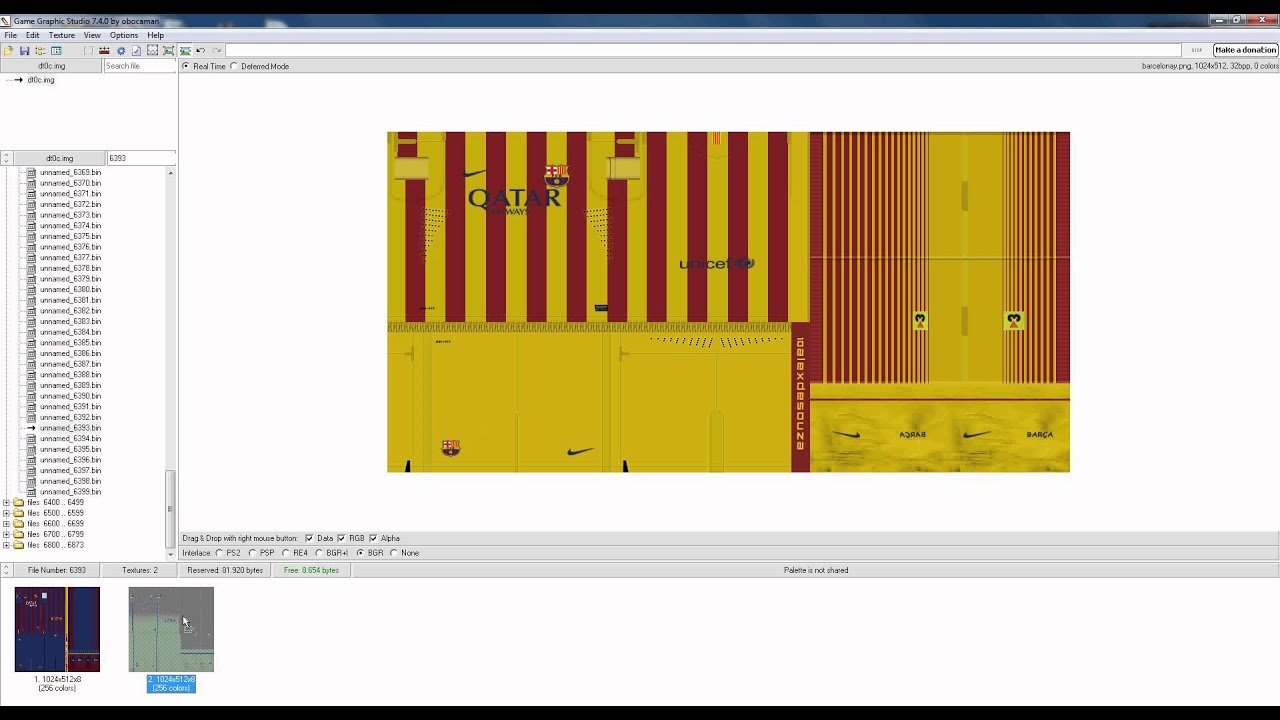Click file icon beside unnamed_6399.bin
The image size is (1280, 720).
pyautogui.click(x=31, y=491)
